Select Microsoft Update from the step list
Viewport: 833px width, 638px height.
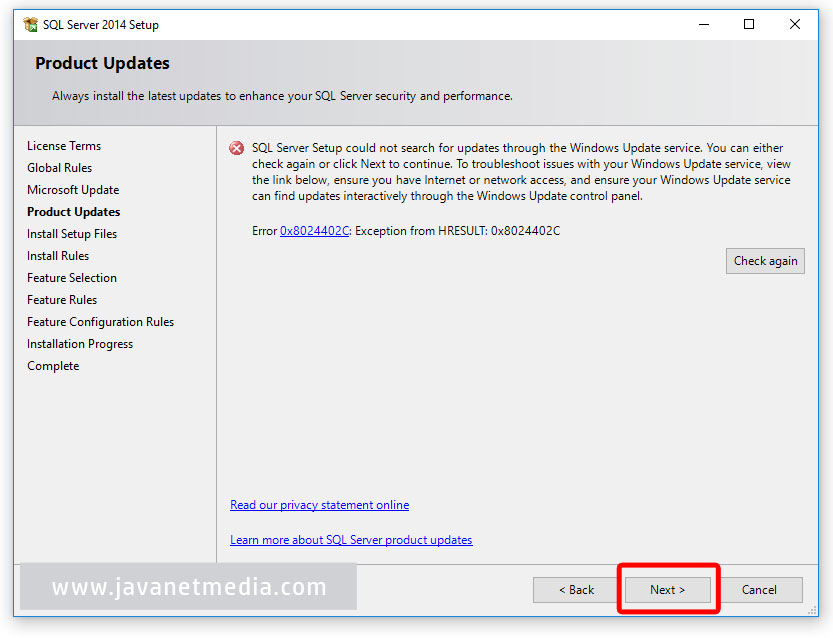point(73,189)
